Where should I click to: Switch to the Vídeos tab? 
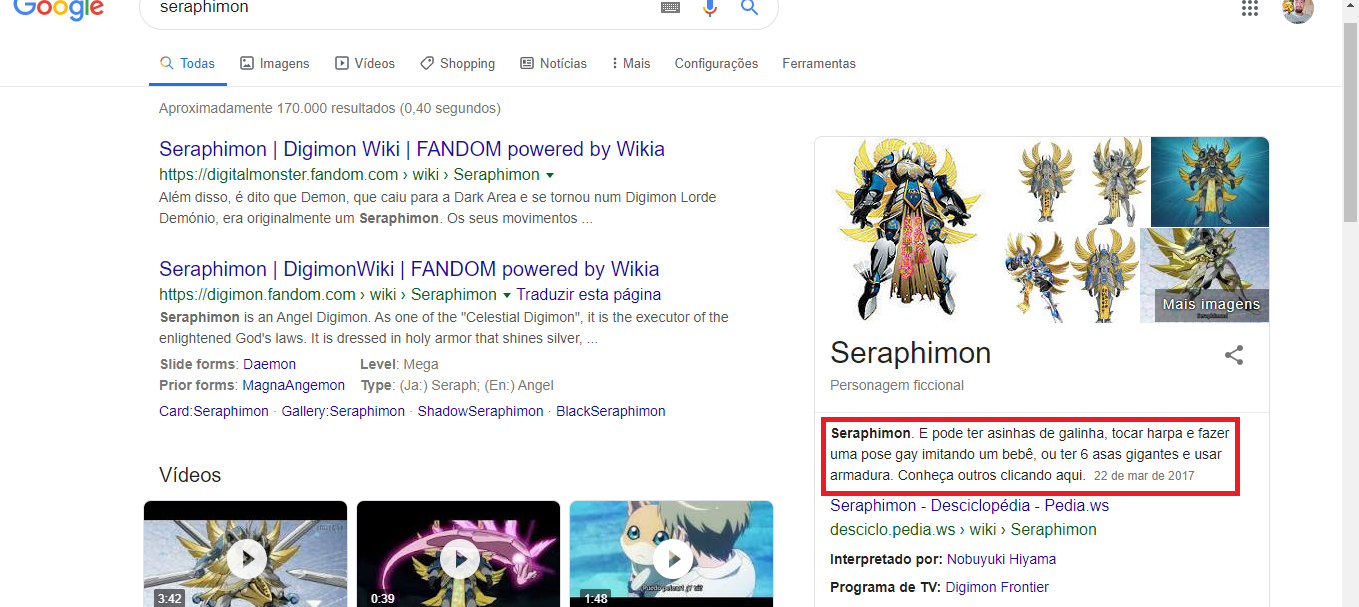365,63
